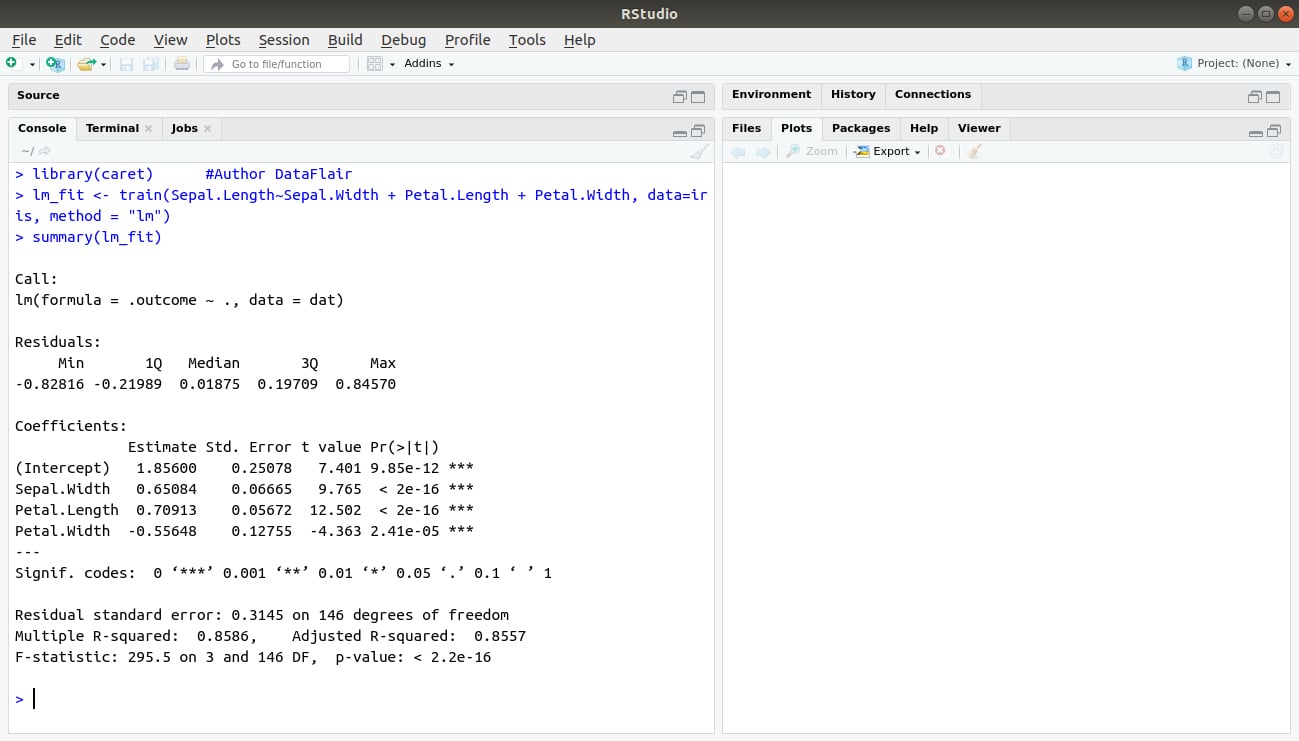Remove the current plot with the red X icon
Viewport: 1299px width, 741px height.
pos(940,151)
